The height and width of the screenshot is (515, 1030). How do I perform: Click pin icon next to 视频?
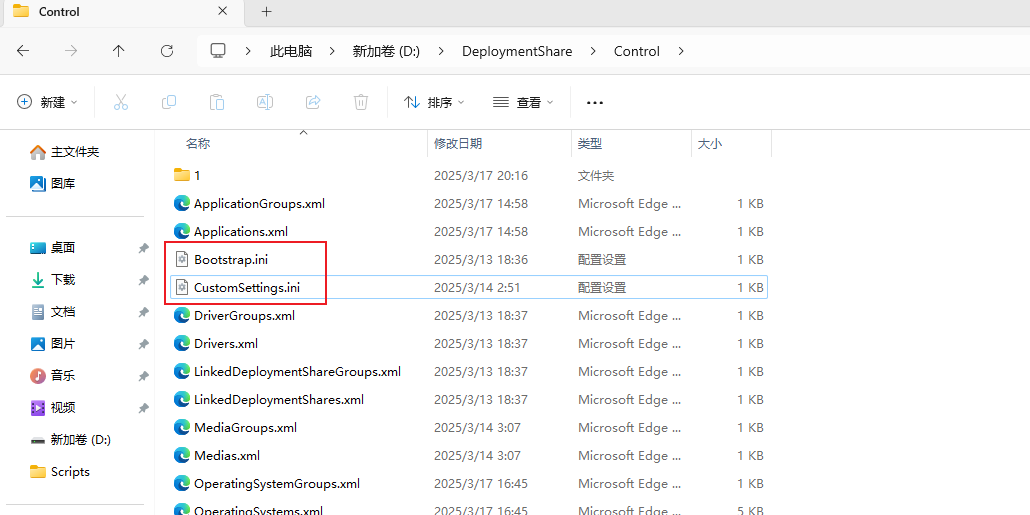pos(143,408)
